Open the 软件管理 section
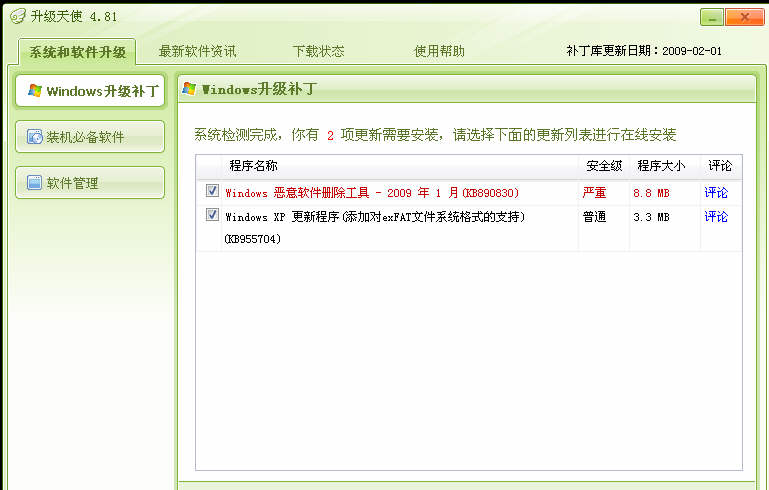Image resolution: width=769 pixels, height=490 pixels. (90, 183)
